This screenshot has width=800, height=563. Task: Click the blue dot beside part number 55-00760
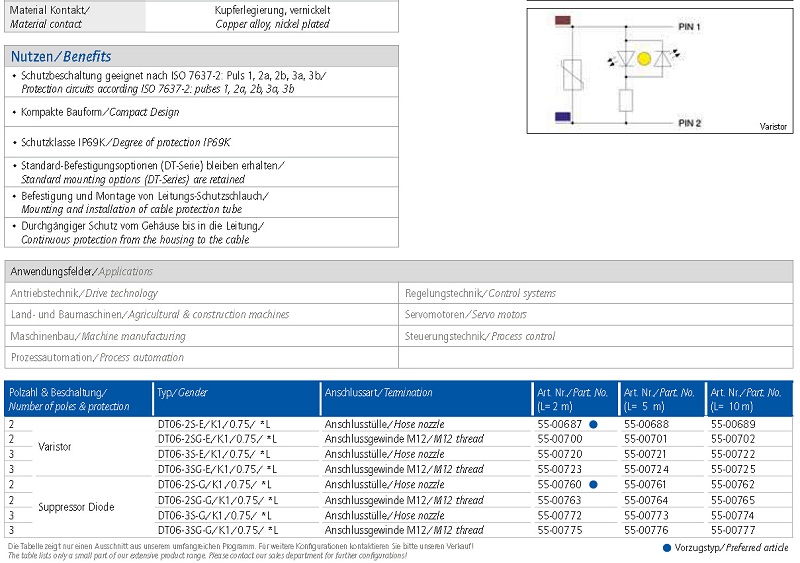pos(593,485)
